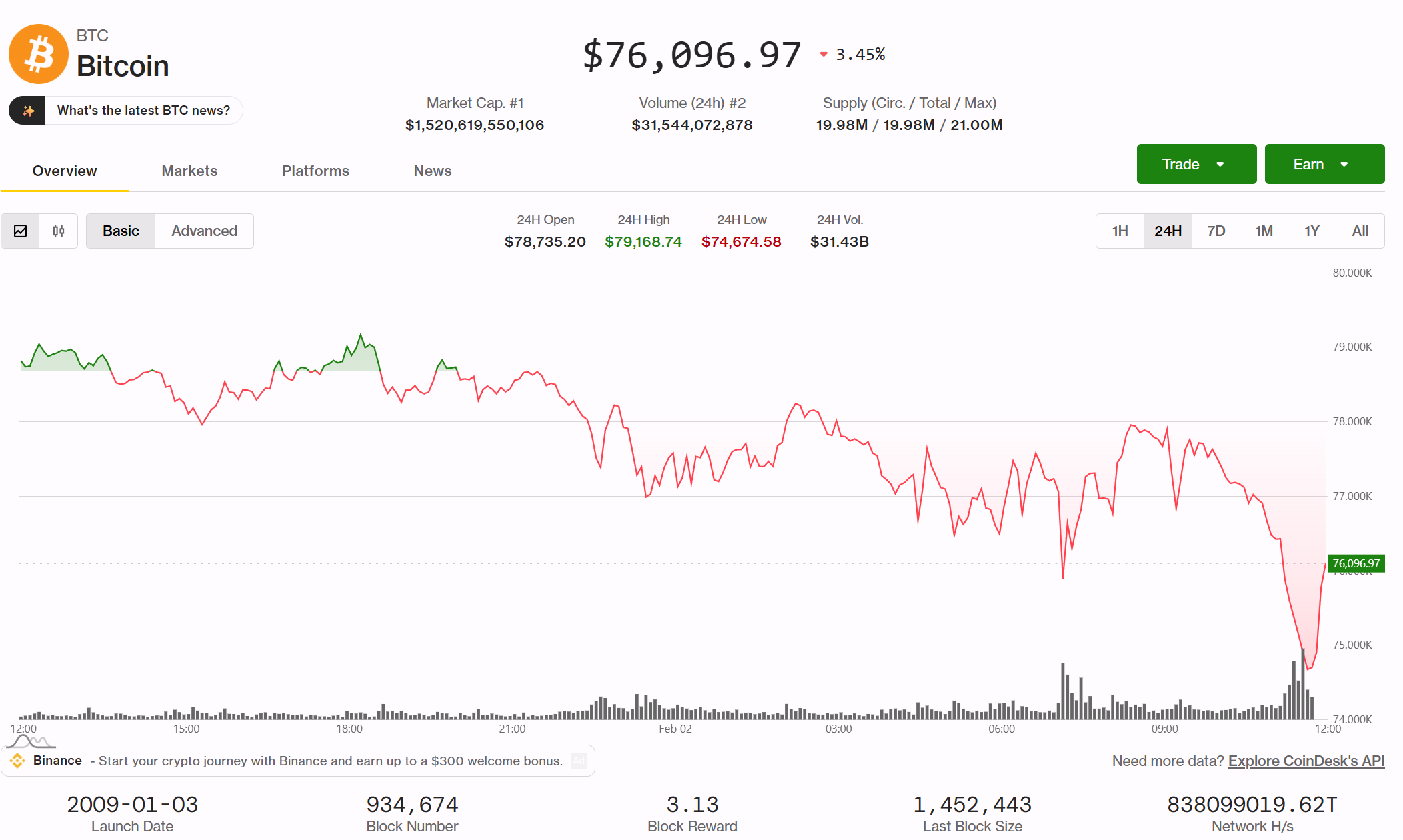The width and height of the screenshot is (1403, 840).
Task: Click the tallest volume bar near 12:00
Action: 1303,687
